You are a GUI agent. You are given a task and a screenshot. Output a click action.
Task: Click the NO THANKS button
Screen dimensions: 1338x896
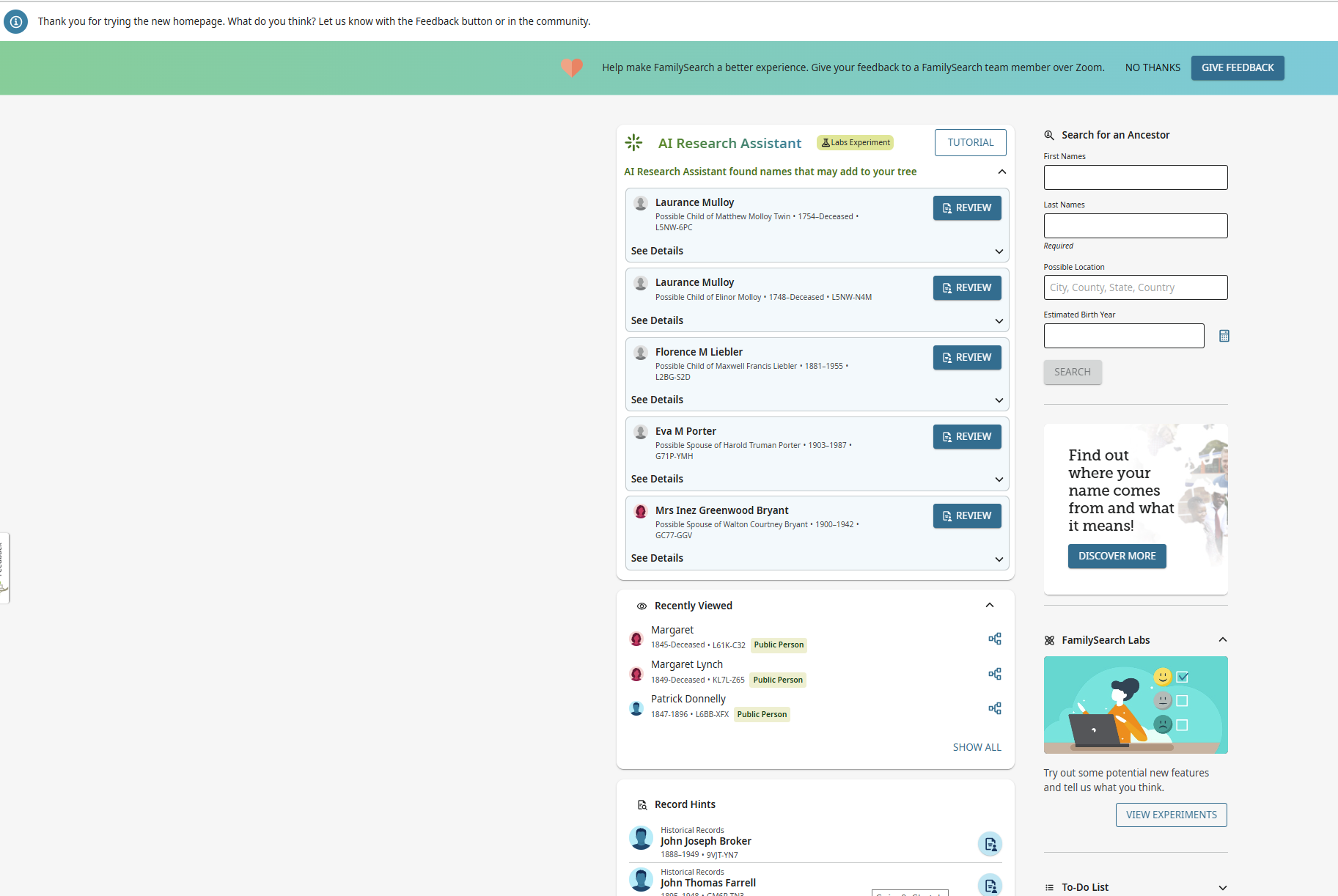pos(1153,67)
